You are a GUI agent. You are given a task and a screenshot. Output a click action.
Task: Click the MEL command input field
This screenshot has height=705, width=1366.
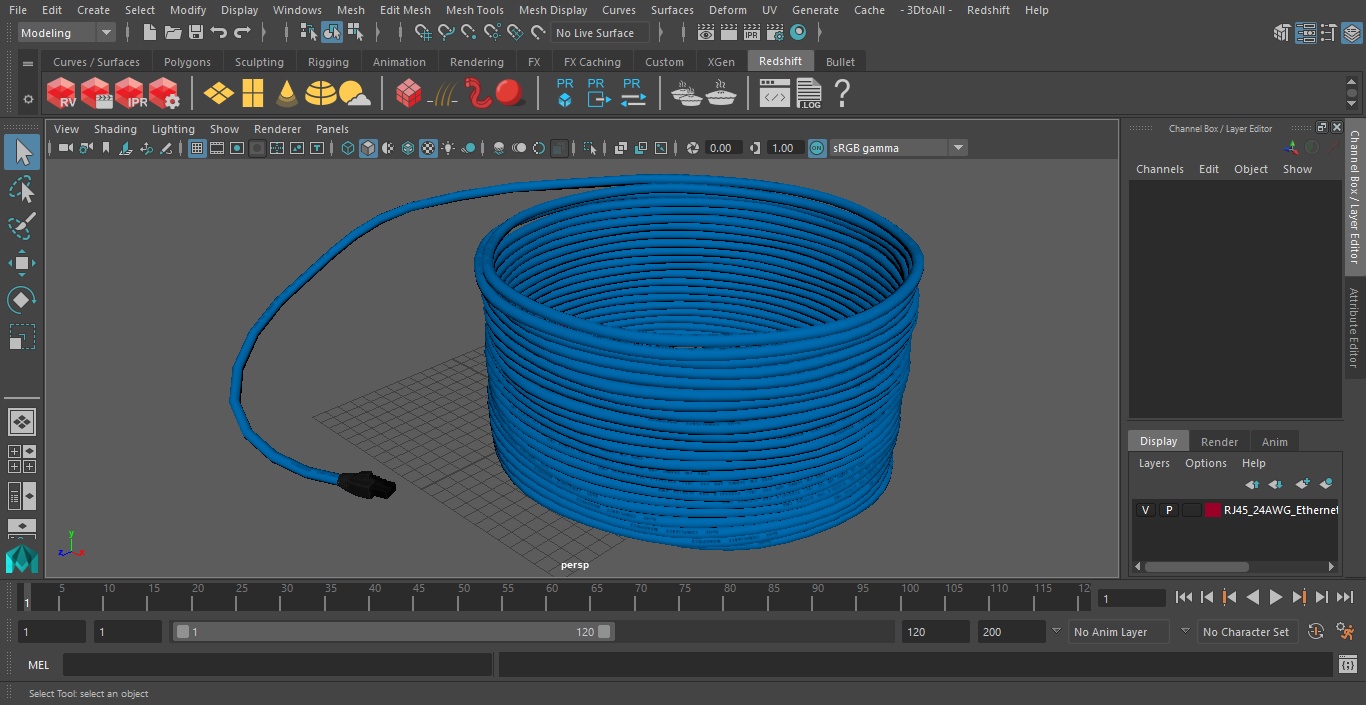(277, 665)
